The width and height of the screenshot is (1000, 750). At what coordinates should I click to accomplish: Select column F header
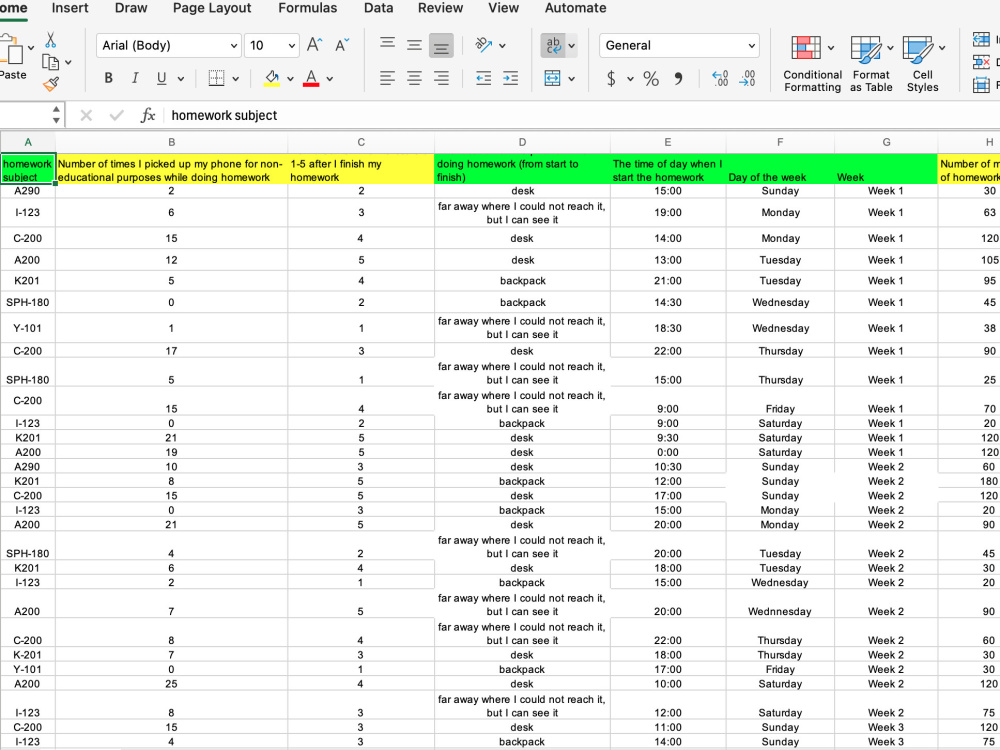(x=780, y=142)
